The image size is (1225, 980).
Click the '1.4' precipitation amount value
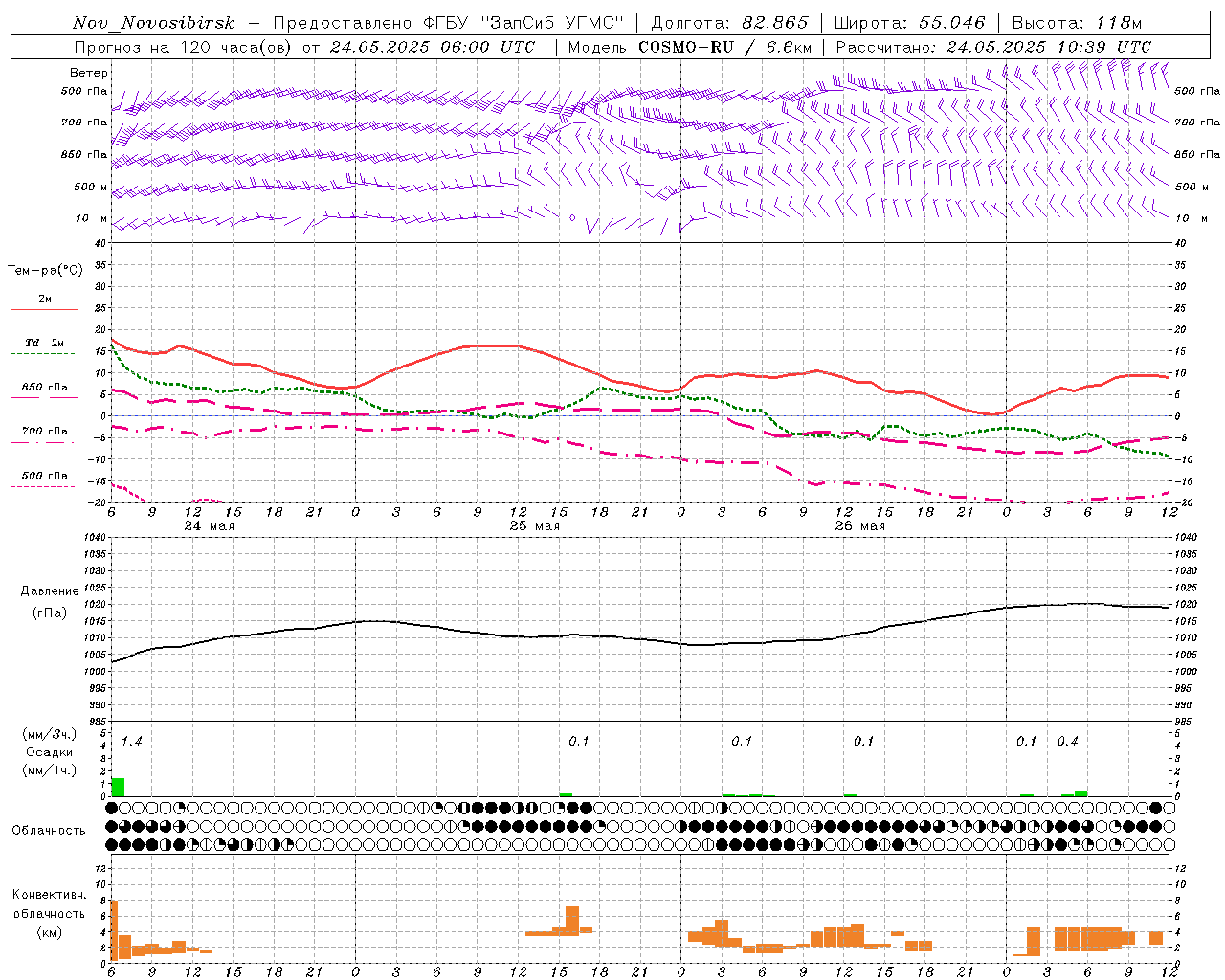coord(131,742)
